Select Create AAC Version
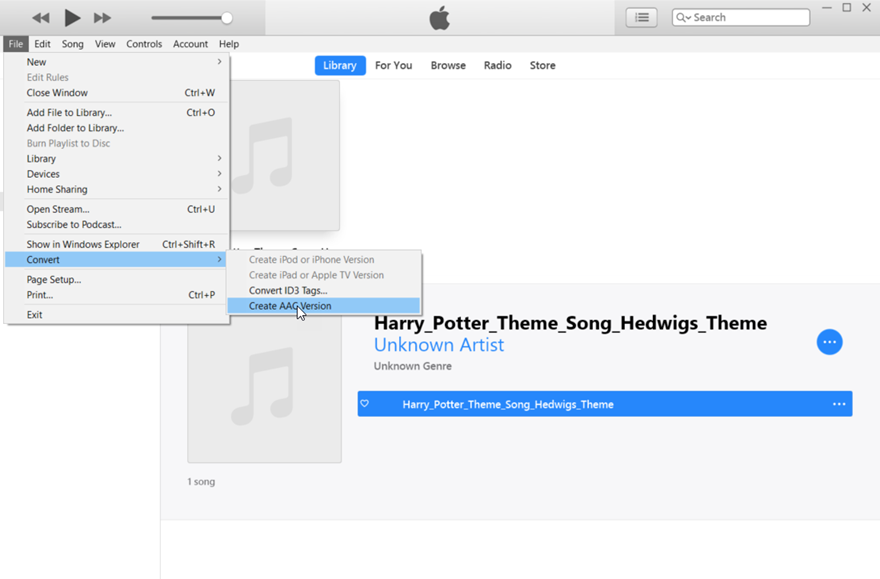 coord(324,306)
